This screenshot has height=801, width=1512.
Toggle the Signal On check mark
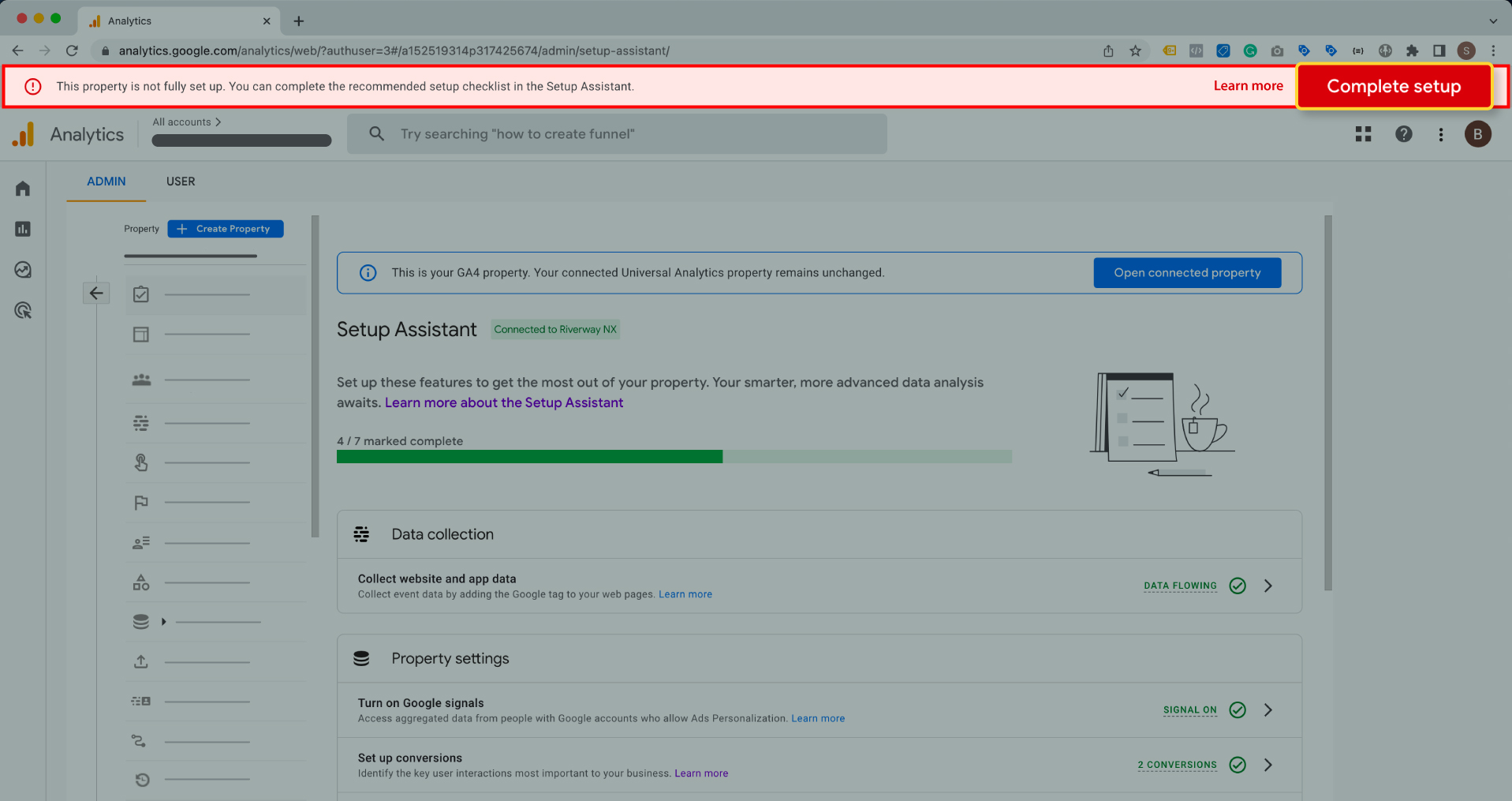click(x=1238, y=710)
